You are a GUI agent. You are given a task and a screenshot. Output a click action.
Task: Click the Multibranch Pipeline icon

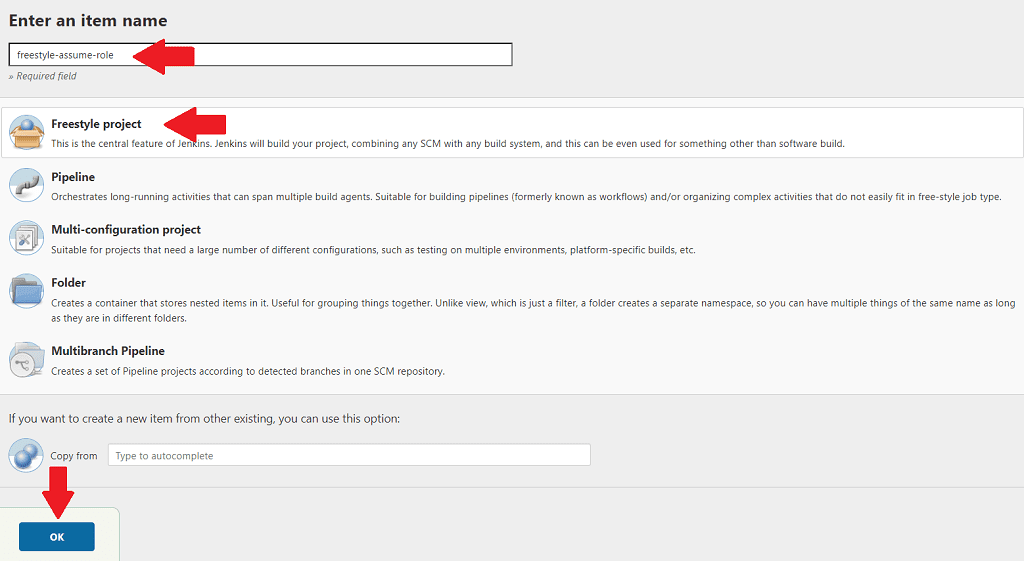[26, 360]
